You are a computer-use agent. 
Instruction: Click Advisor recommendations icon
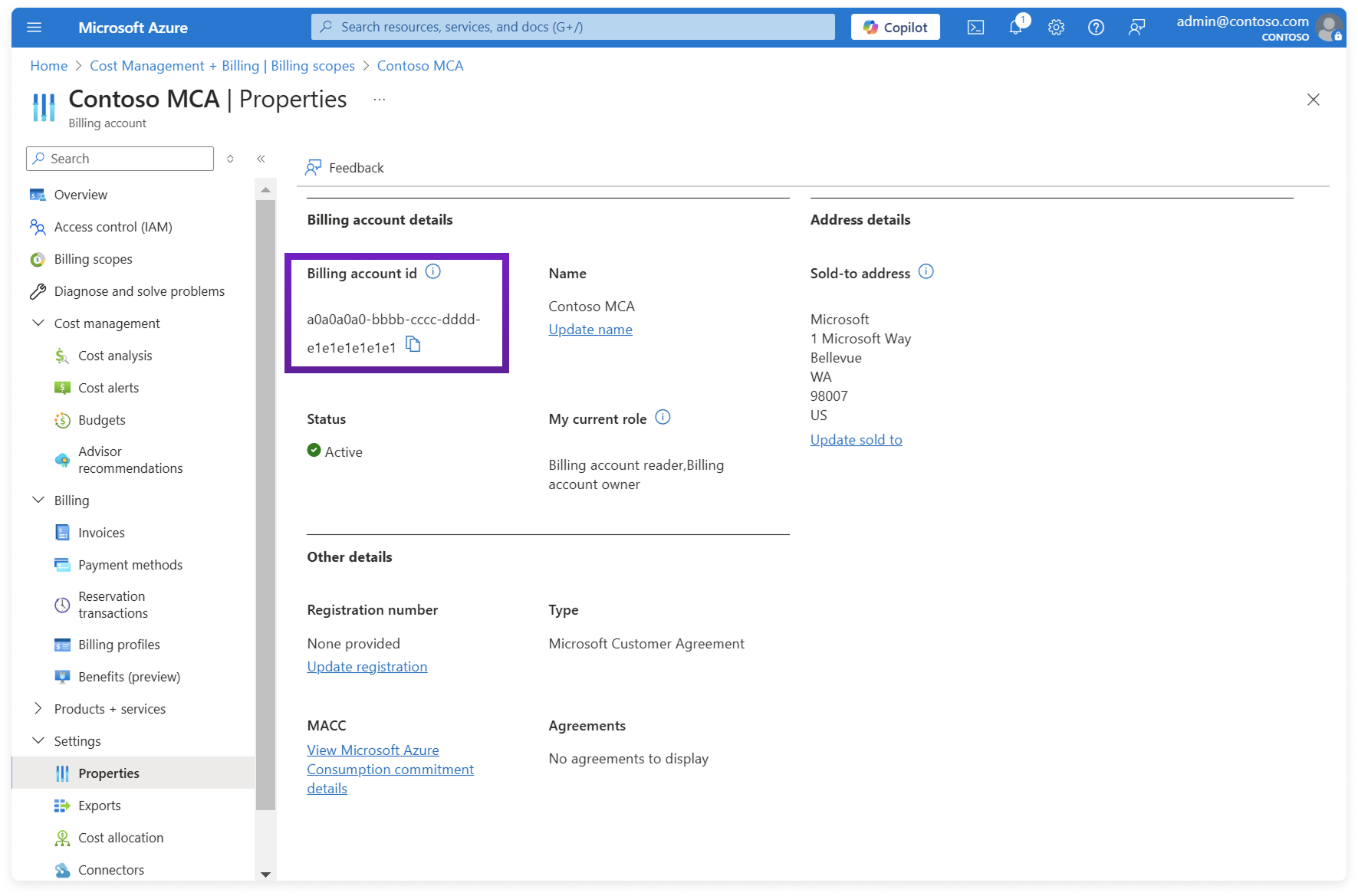pyautogui.click(x=62, y=460)
